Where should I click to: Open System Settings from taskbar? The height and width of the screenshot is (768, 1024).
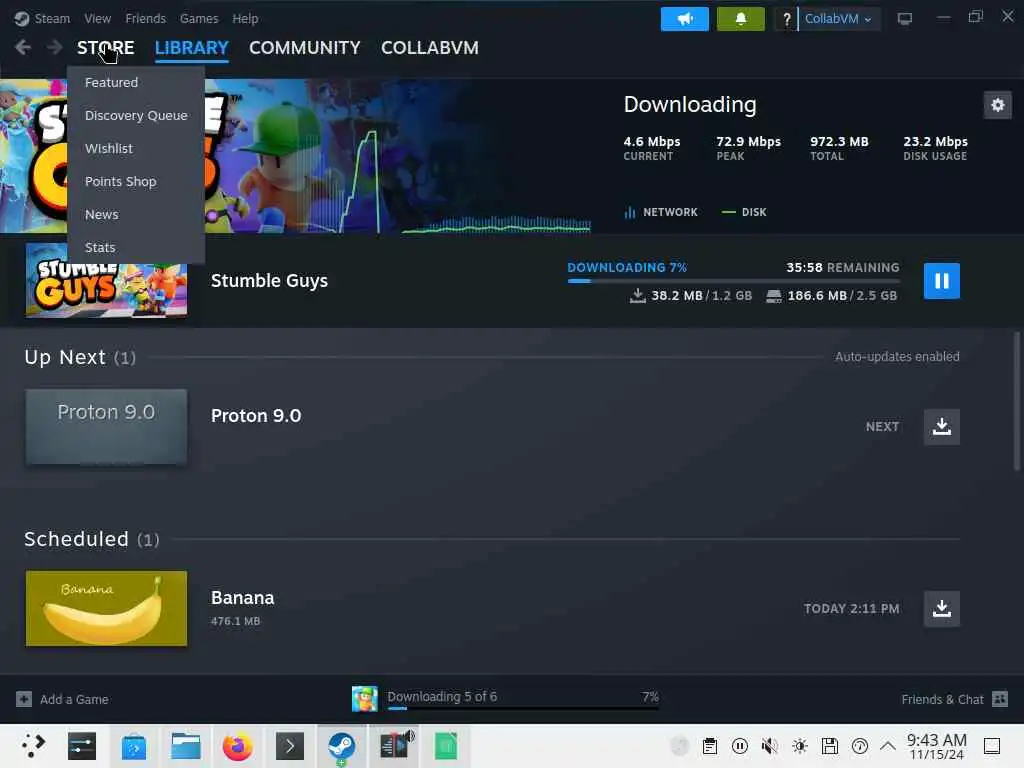(x=82, y=746)
